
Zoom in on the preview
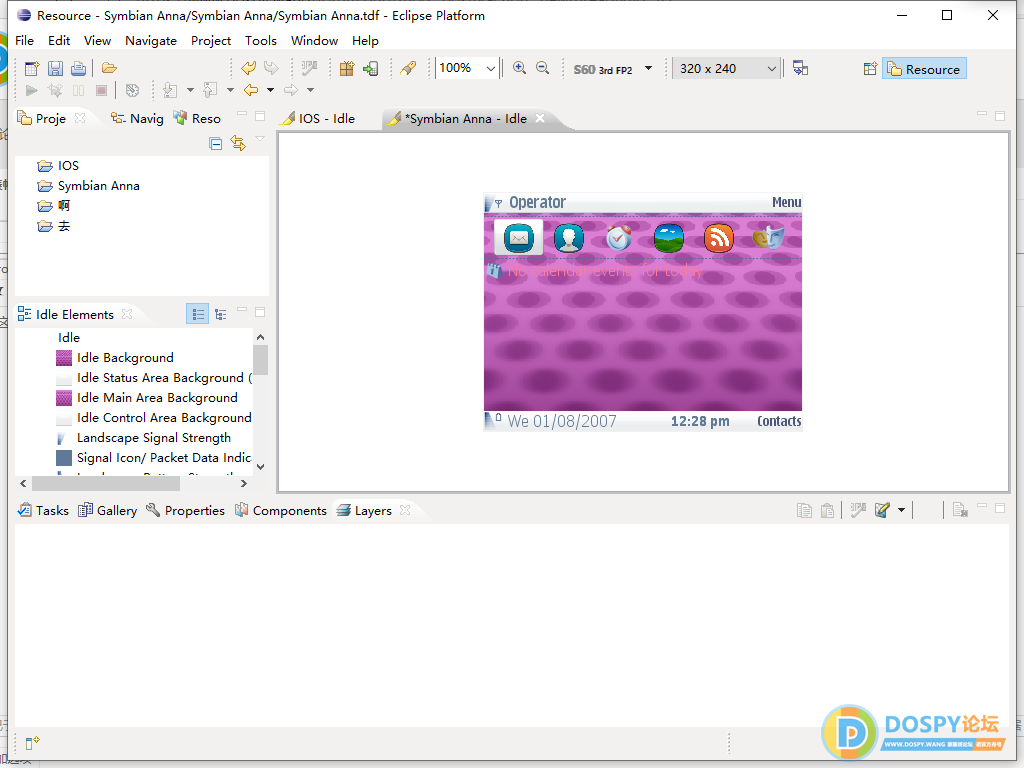click(x=520, y=68)
